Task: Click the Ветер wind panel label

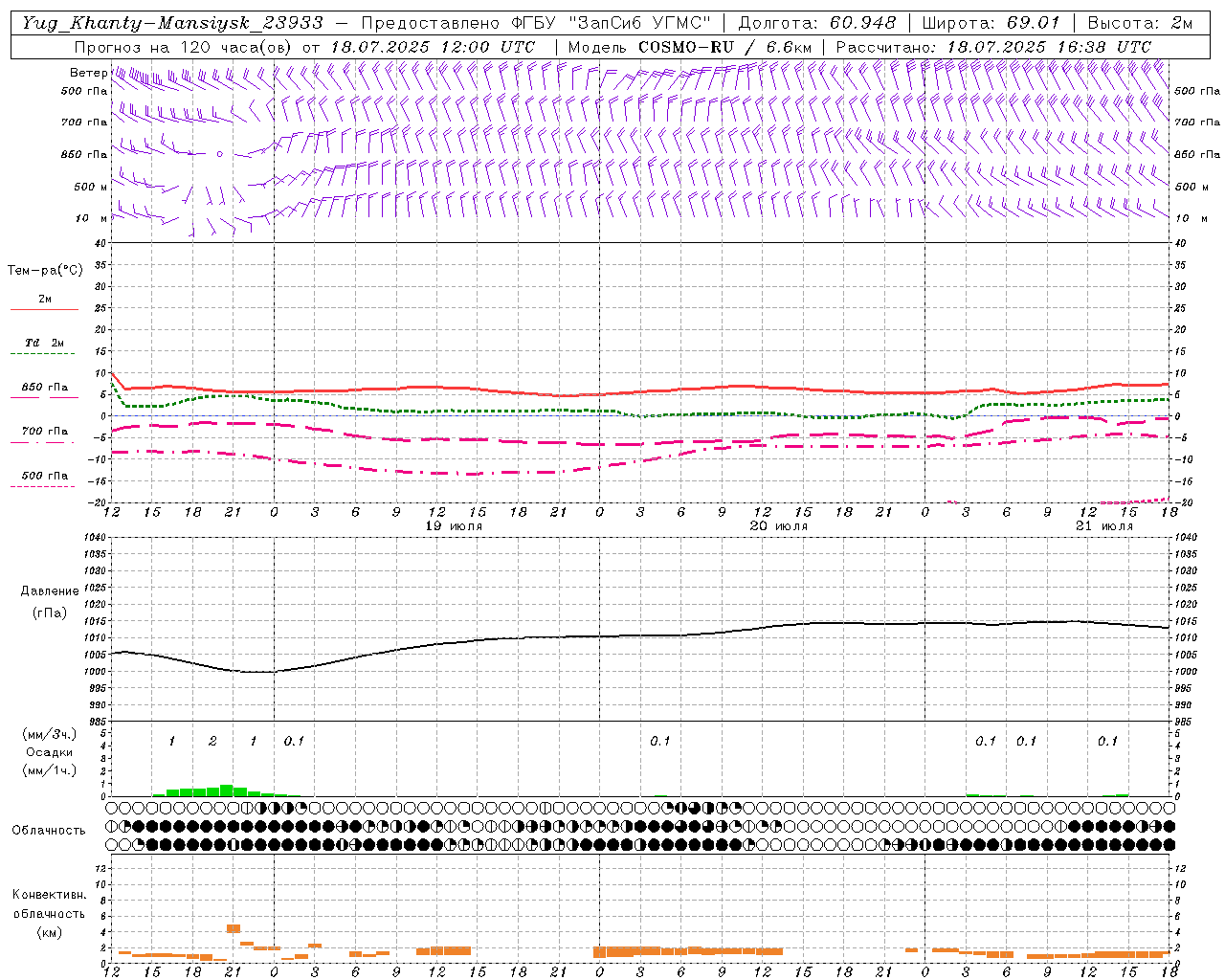Action: 88,73
